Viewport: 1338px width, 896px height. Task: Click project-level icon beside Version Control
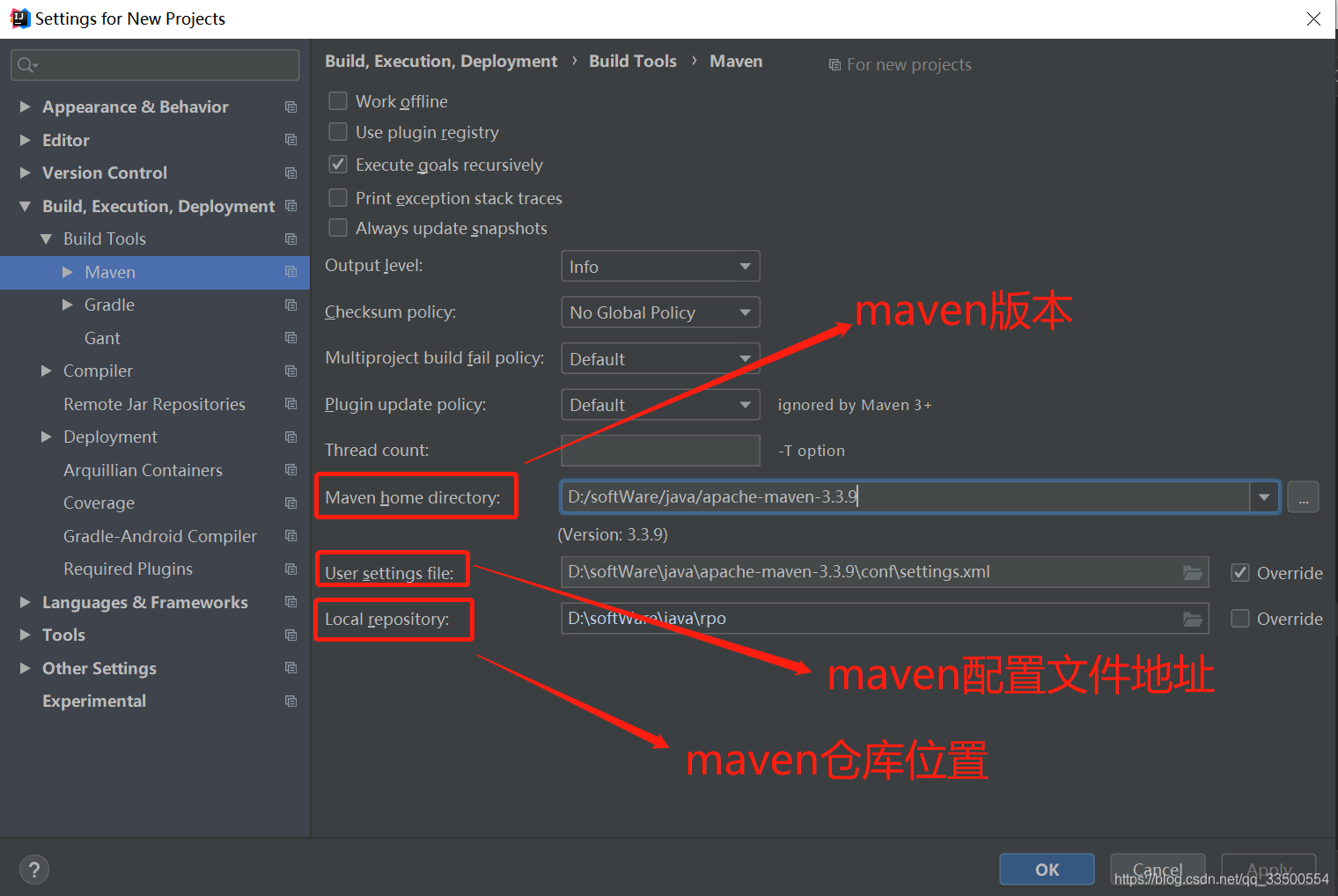pos(290,173)
